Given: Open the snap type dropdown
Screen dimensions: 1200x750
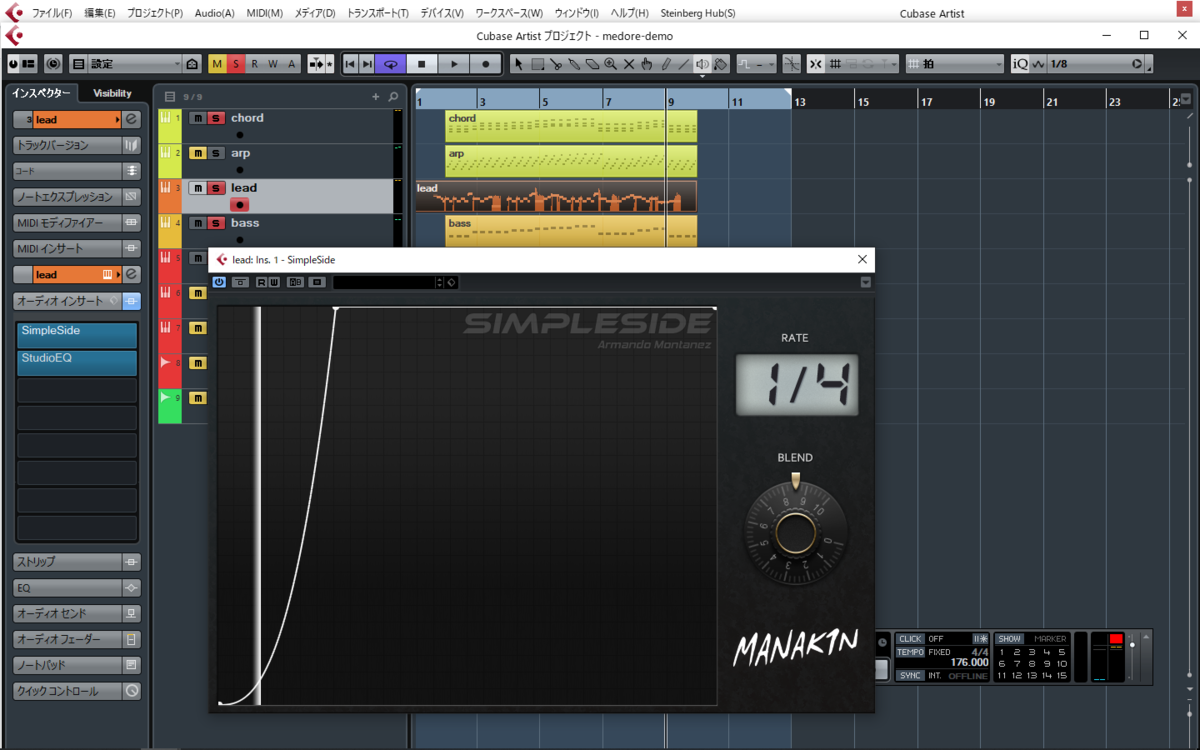Looking at the screenshot, I should [x=862, y=64].
